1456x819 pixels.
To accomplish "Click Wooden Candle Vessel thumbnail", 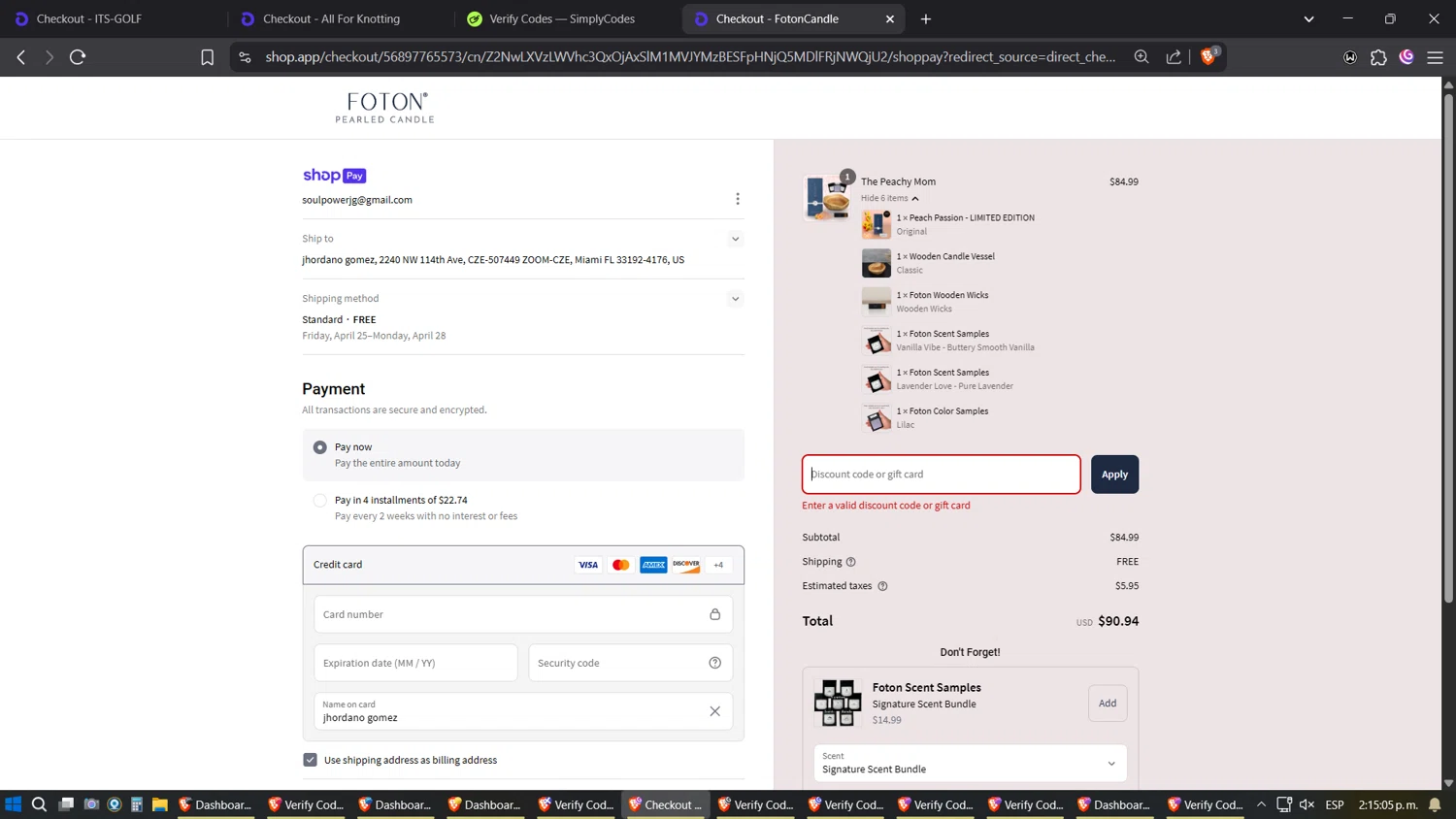I will pyautogui.click(x=876, y=263).
